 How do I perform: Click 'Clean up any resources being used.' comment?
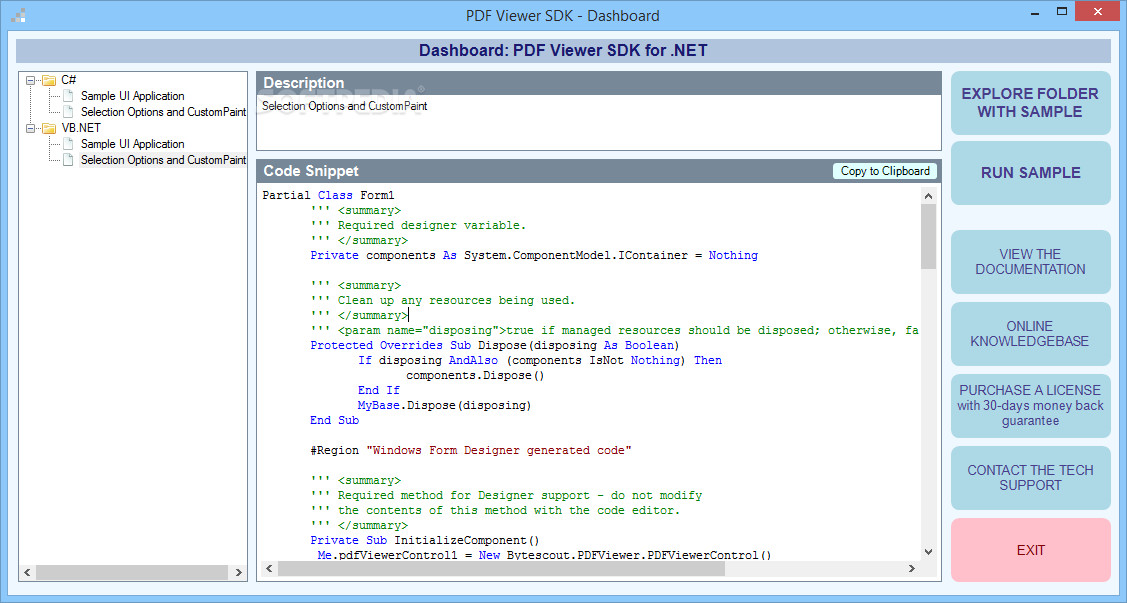coord(443,300)
